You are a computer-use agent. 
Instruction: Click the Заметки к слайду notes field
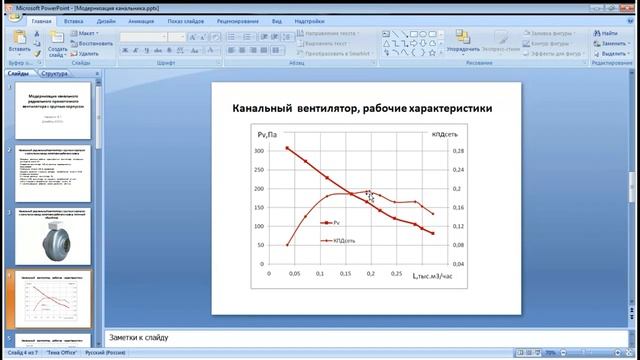(366, 338)
